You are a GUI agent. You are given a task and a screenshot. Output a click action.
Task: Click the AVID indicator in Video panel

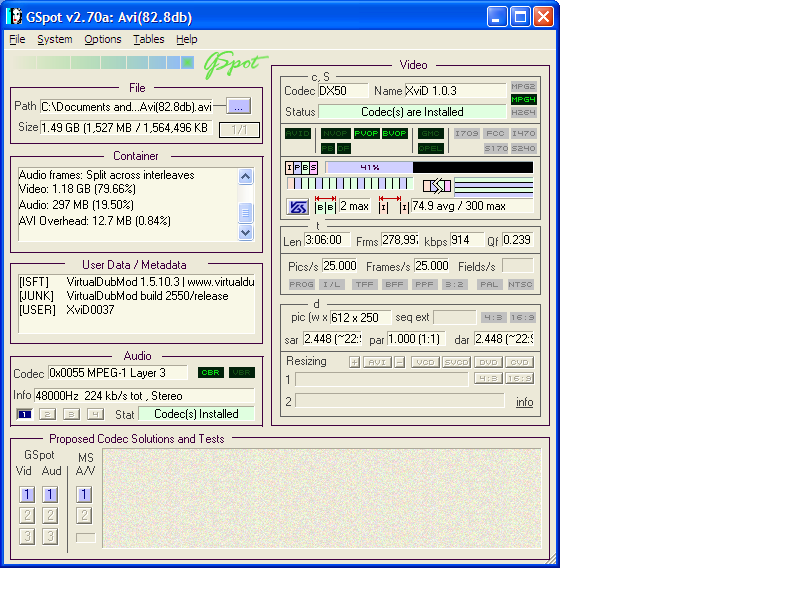(297, 134)
